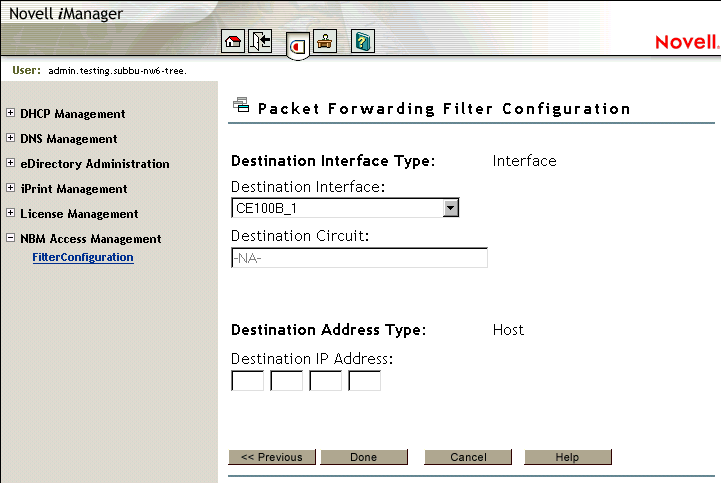Click the Previous button

pyautogui.click(x=272, y=457)
